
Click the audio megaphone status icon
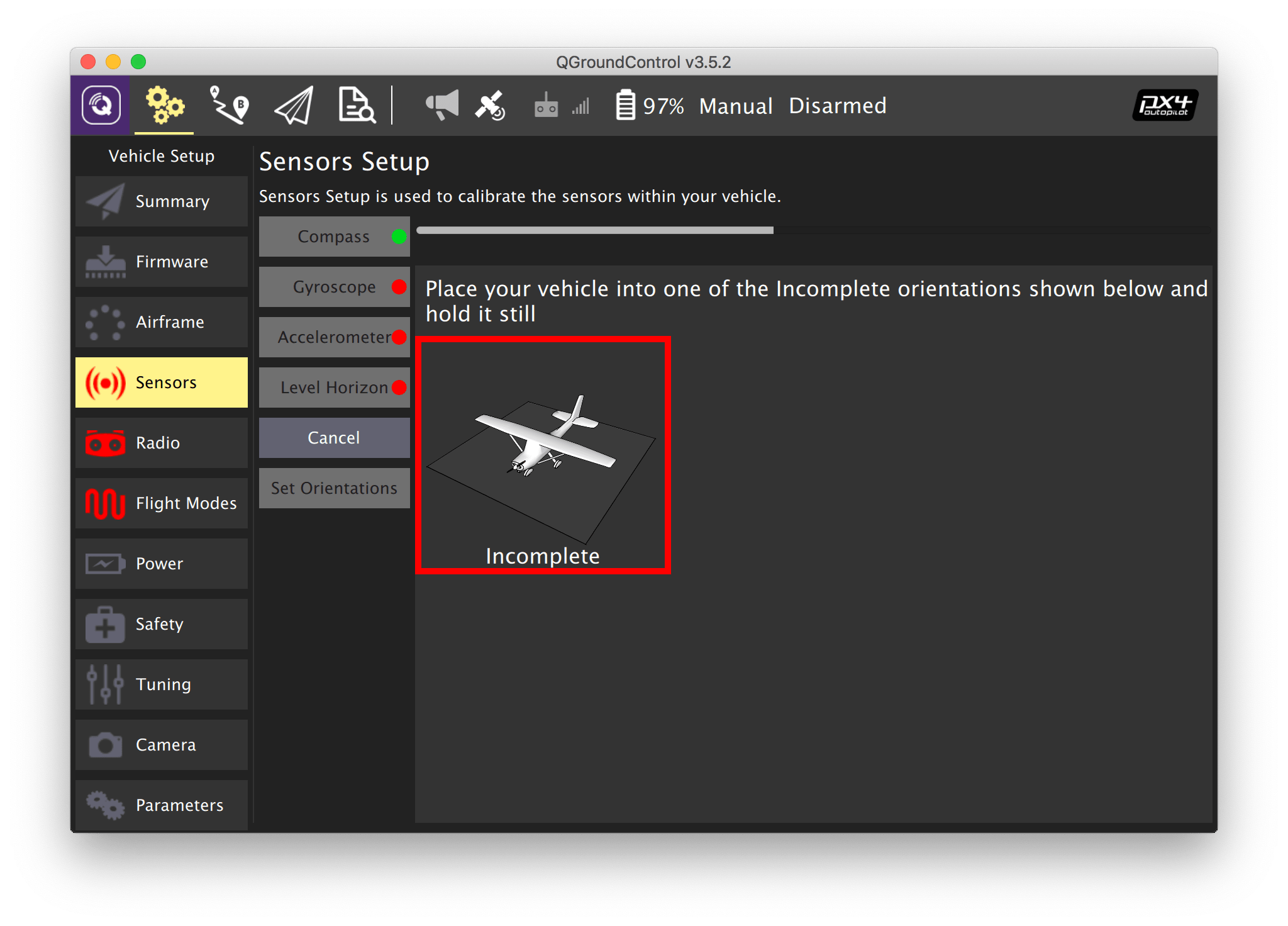click(x=442, y=105)
